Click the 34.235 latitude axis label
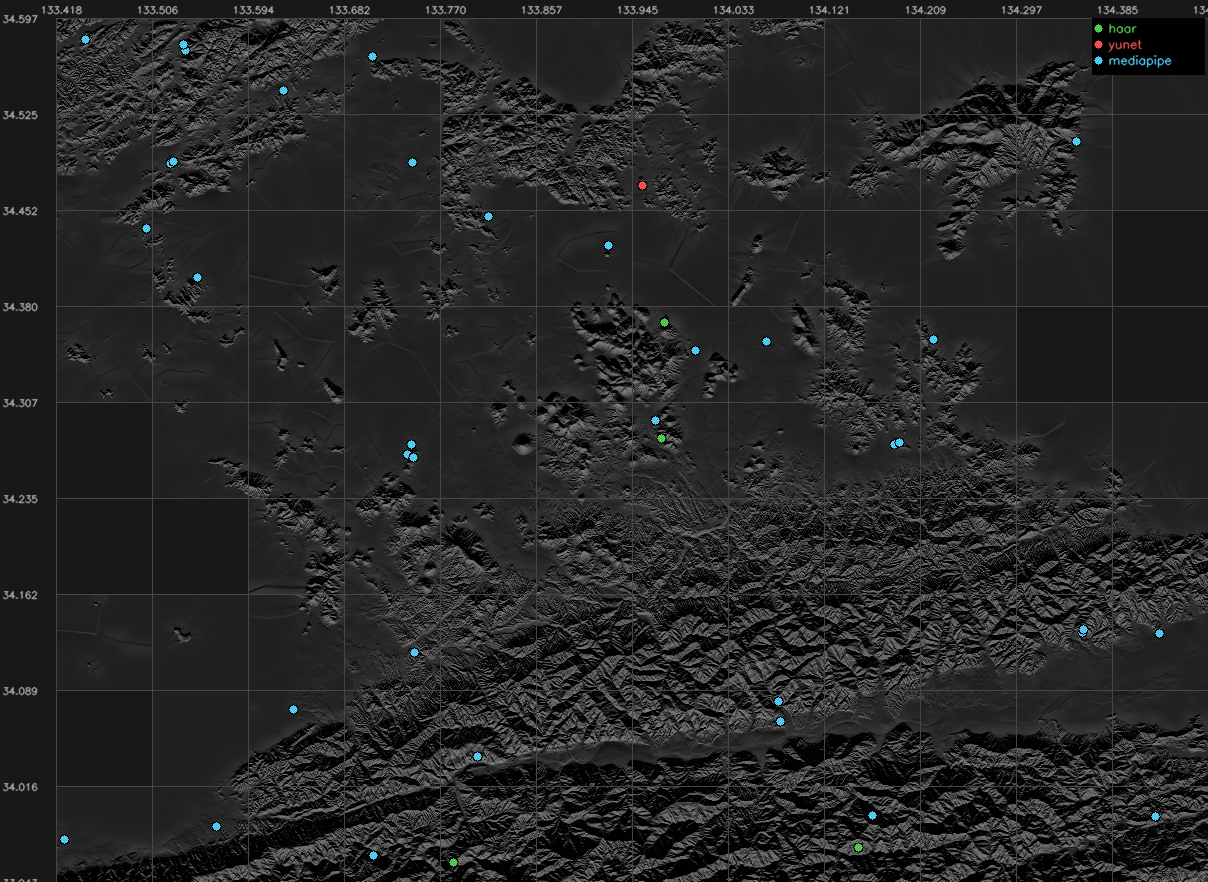 point(20,499)
